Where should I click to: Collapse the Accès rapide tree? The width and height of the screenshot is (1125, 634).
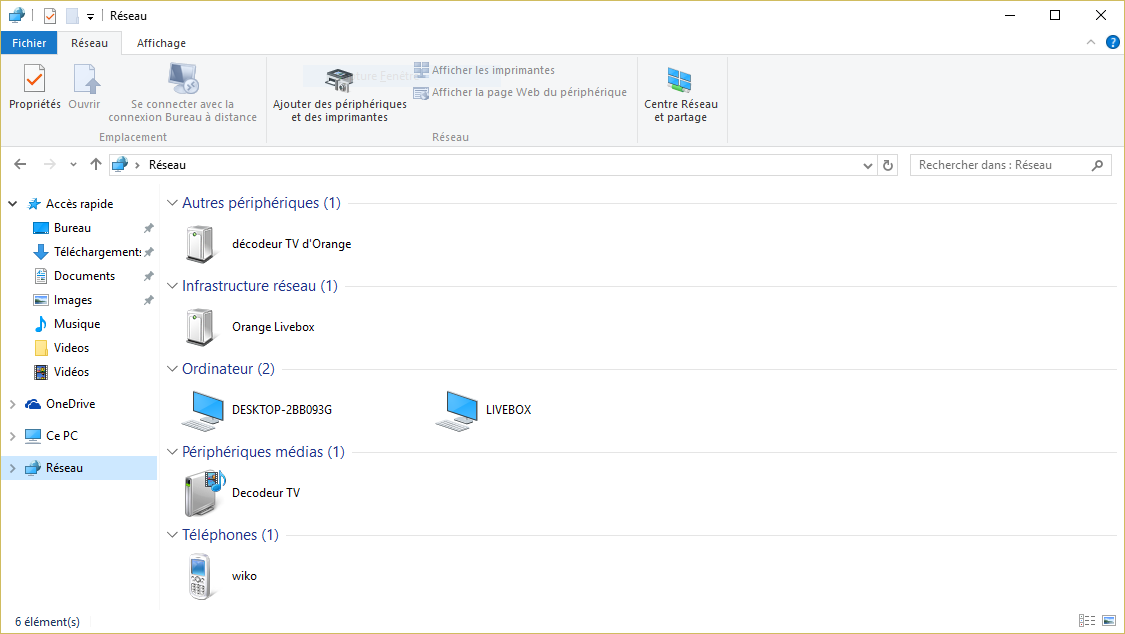(13, 204)
